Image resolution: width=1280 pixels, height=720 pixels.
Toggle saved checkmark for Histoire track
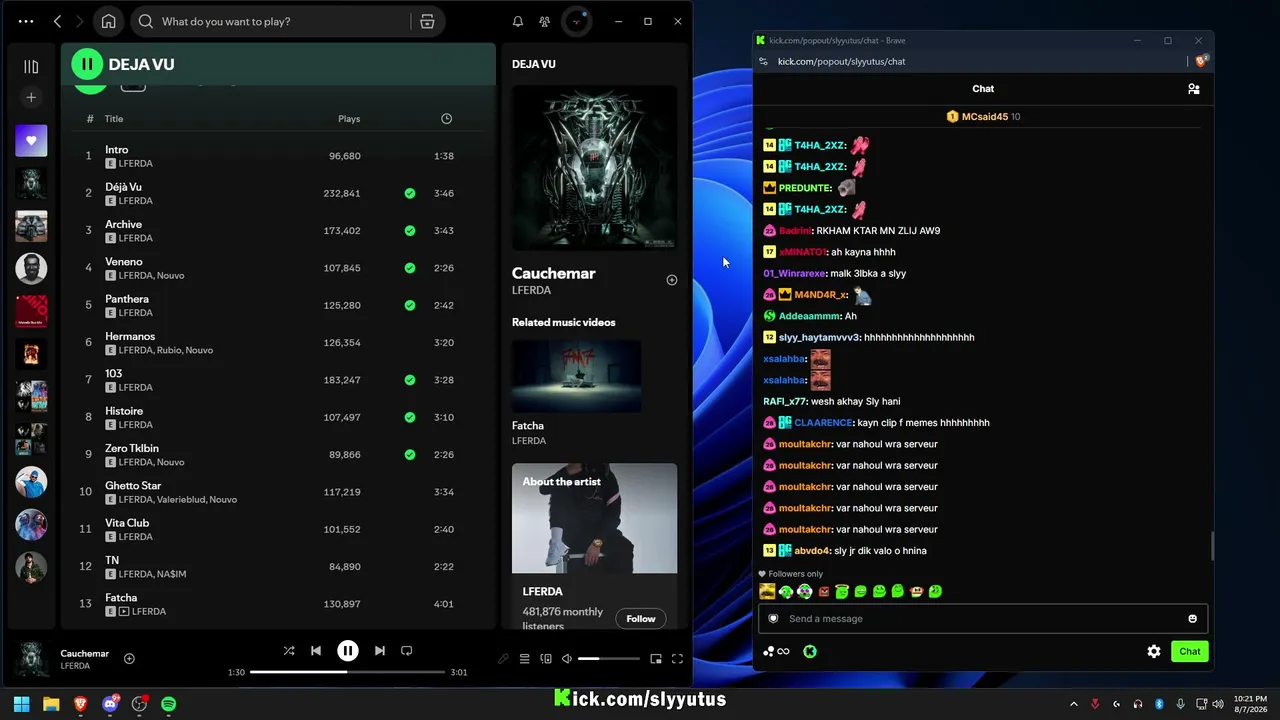[x=410, y=417]
